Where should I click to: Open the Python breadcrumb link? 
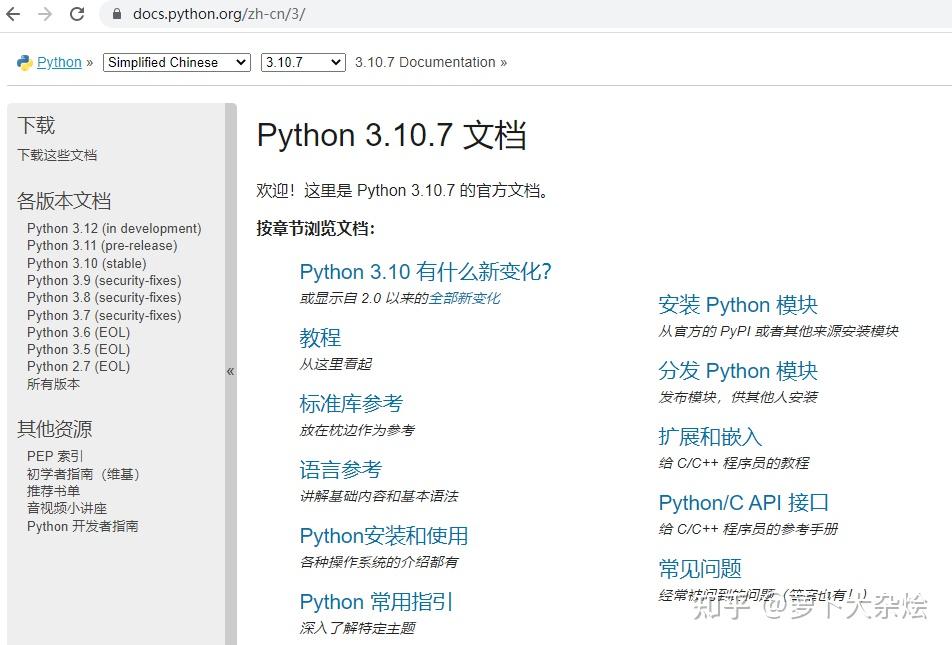point(59,62)
